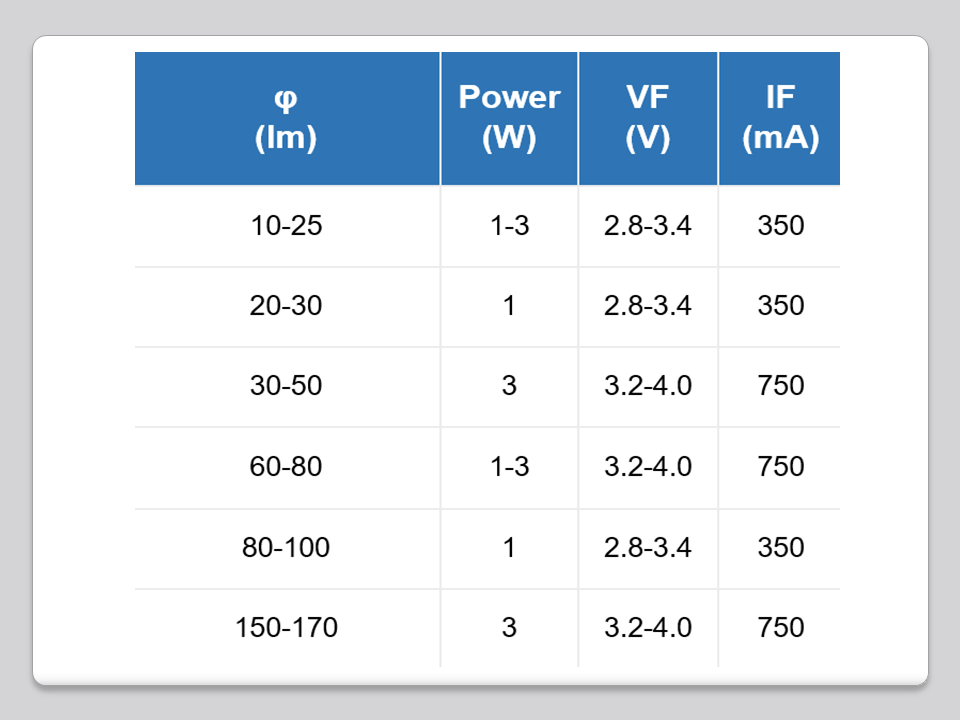
Task: Click the VF value in the 80-100 row
Action: 647,548
